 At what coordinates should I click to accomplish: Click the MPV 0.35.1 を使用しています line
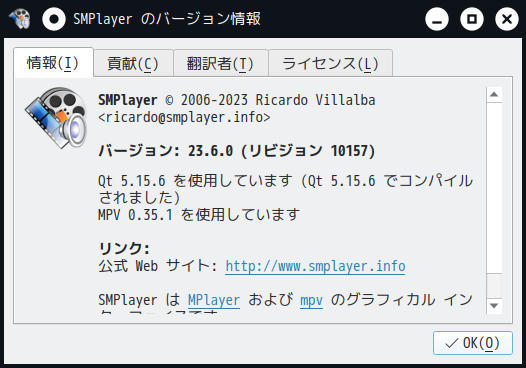coord(199,214)
